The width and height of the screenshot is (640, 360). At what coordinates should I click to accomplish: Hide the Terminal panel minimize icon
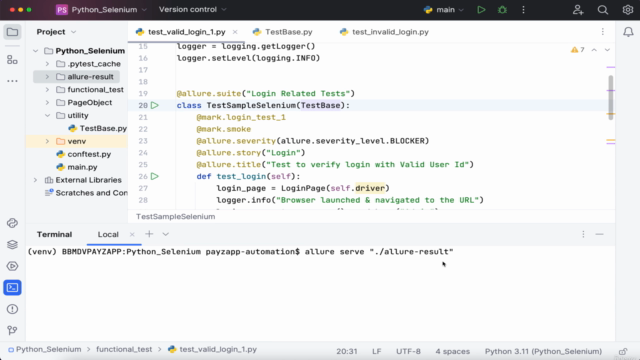click(x=599, y=234)
